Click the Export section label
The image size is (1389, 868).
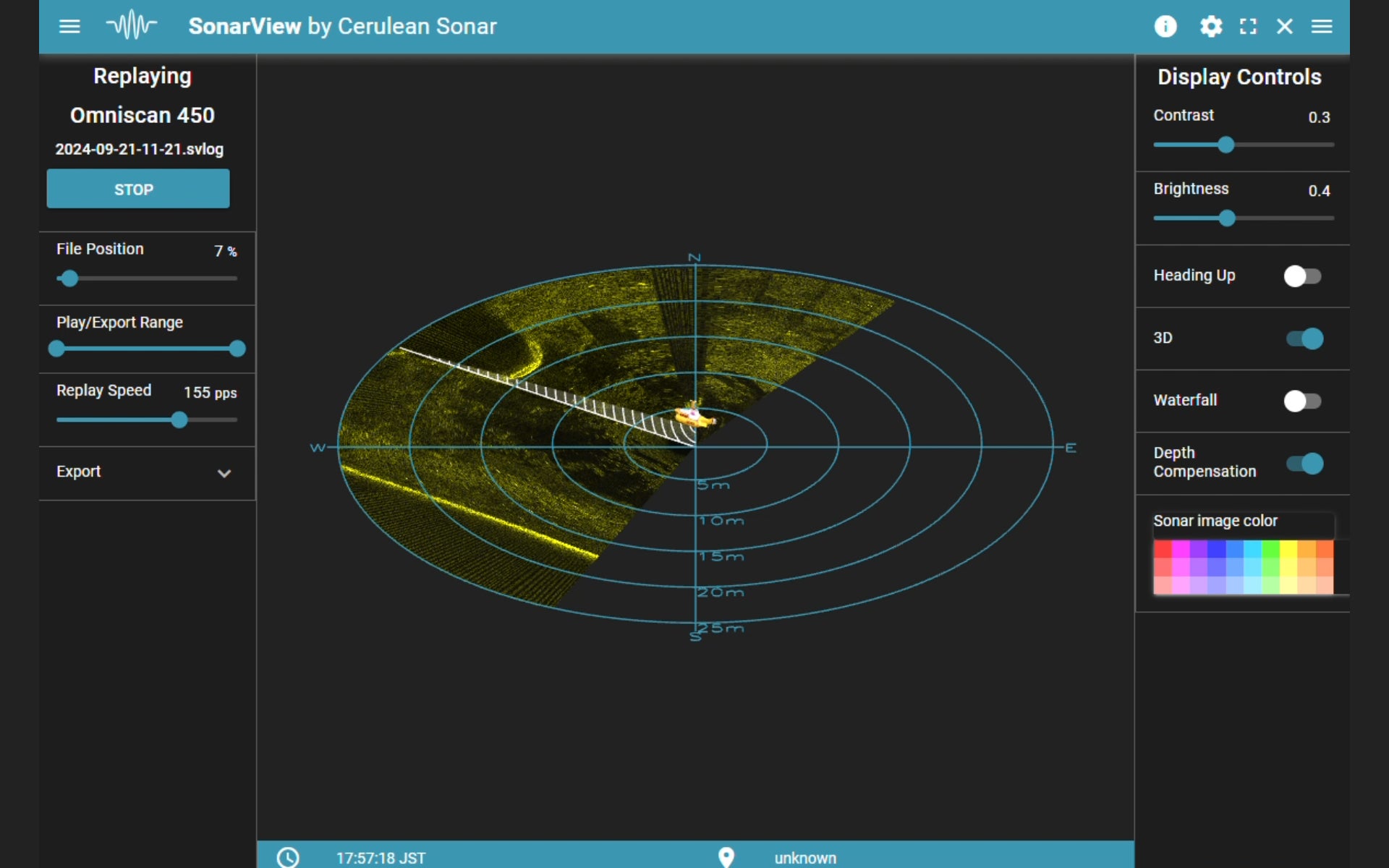point(79,472)
